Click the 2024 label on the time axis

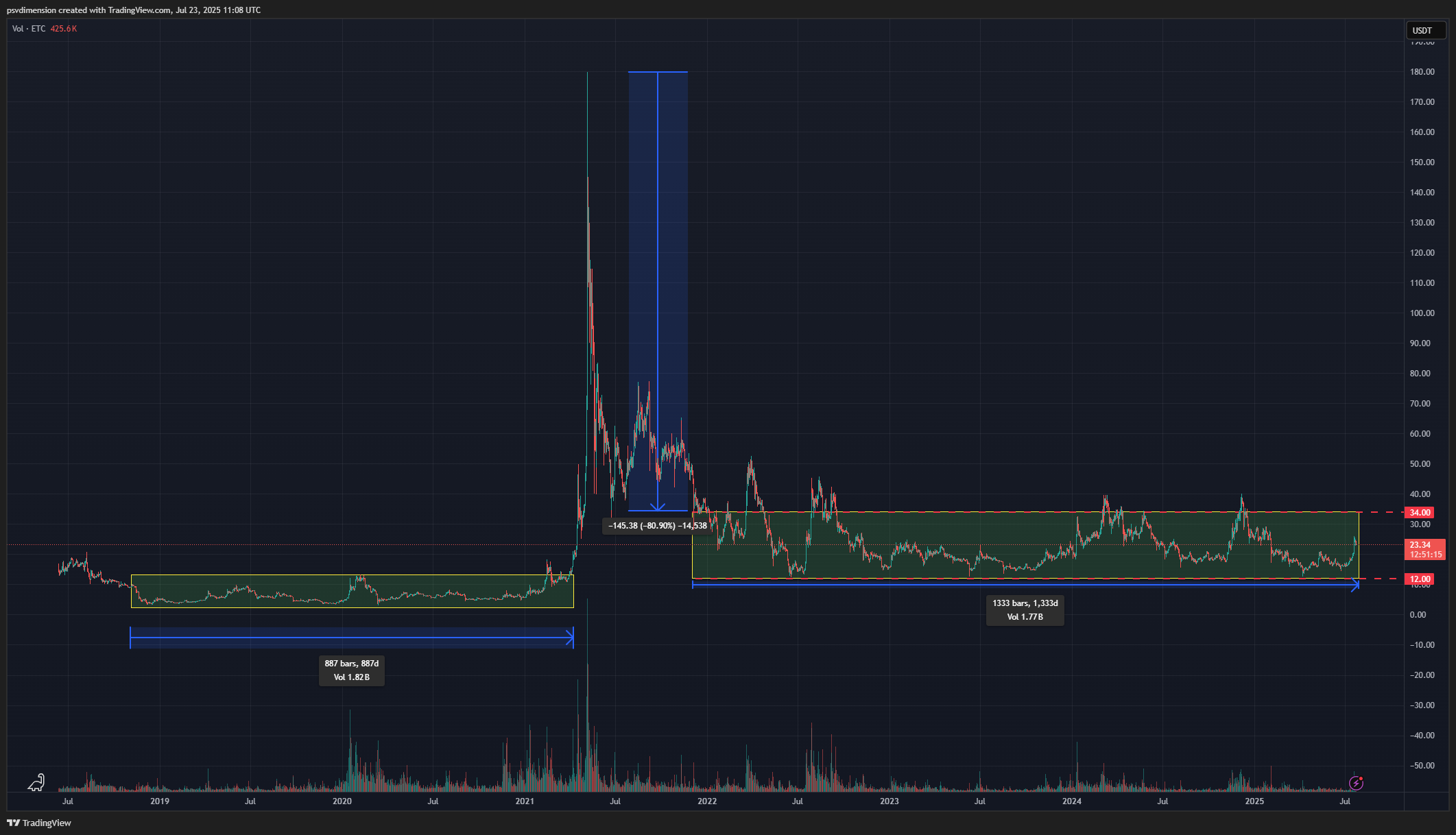click(1072, 801)
